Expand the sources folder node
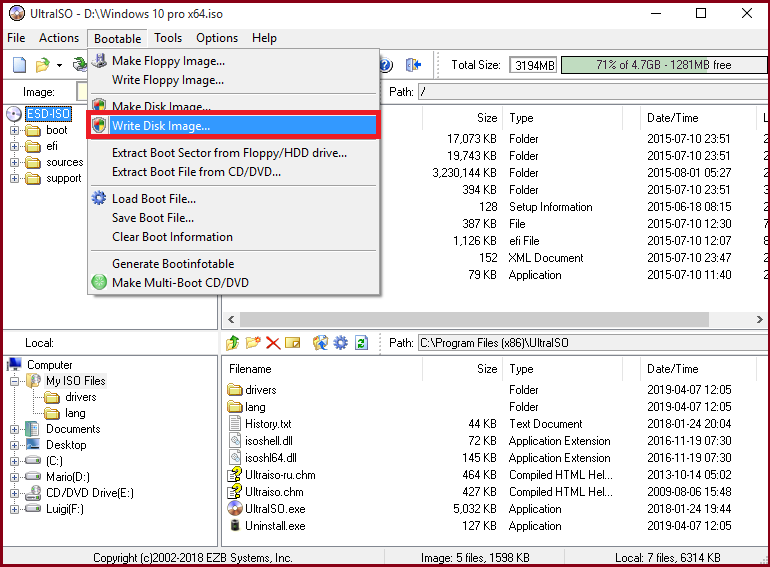 click(x=14, y=162)
